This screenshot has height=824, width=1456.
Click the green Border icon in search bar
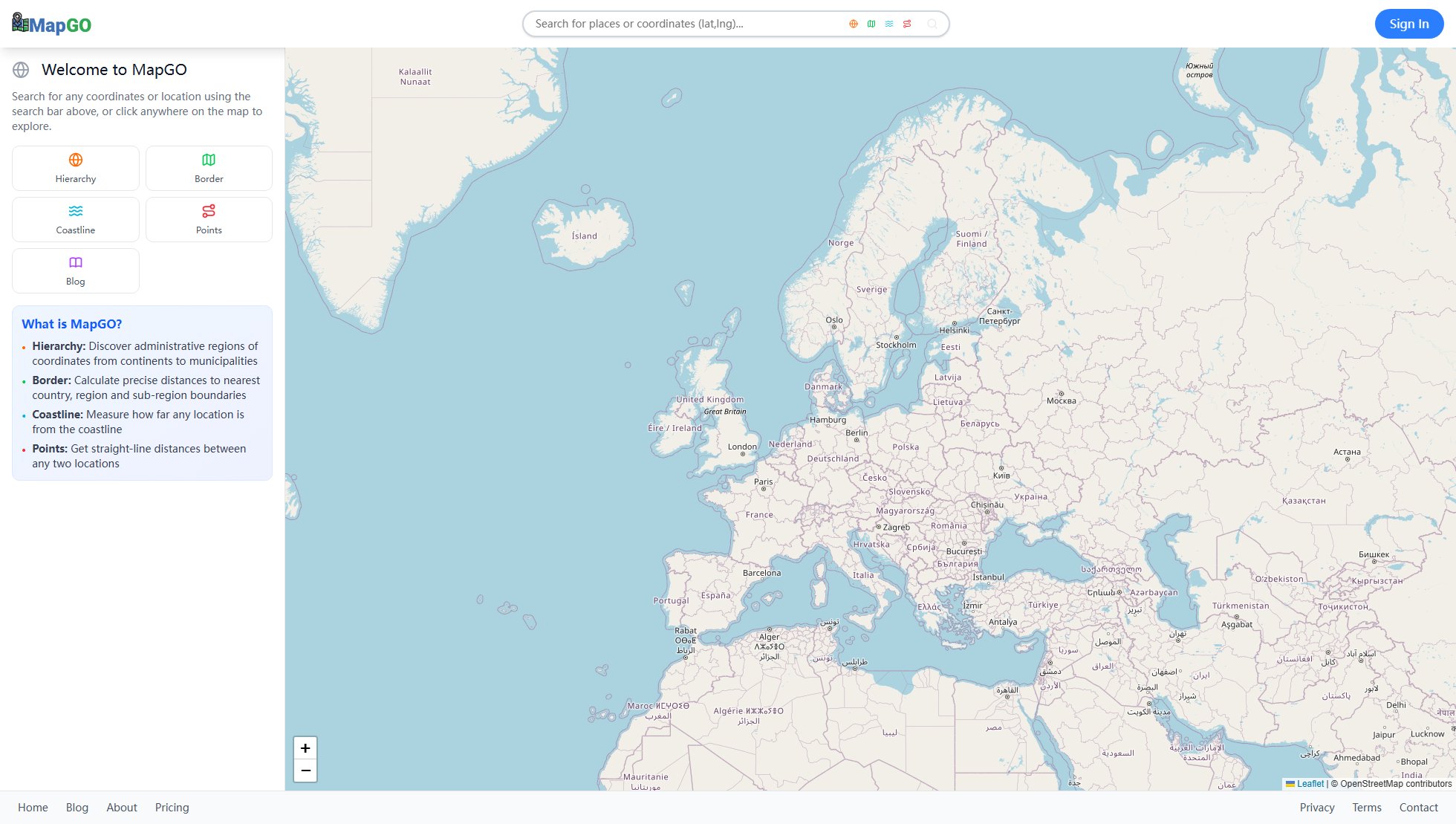[871, 24]
